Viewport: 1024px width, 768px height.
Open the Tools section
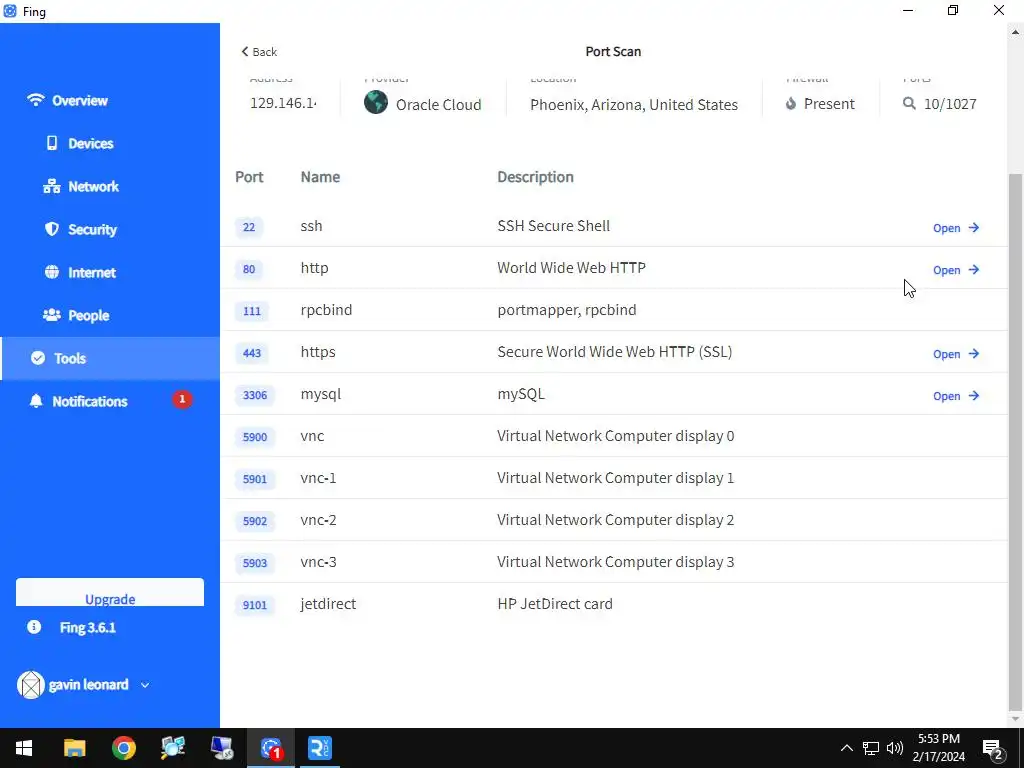click(110, 359)
